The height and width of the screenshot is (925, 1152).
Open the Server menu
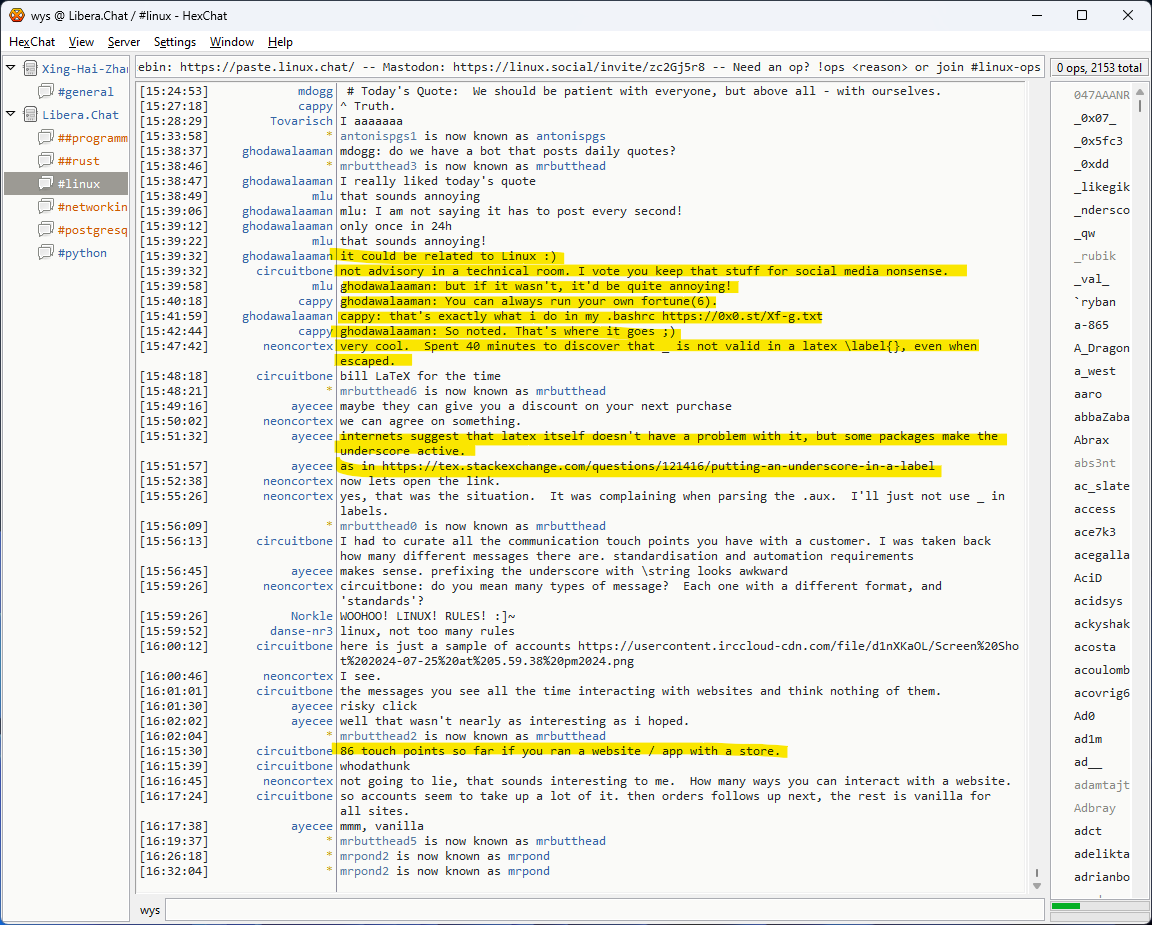tap(124, 42)
